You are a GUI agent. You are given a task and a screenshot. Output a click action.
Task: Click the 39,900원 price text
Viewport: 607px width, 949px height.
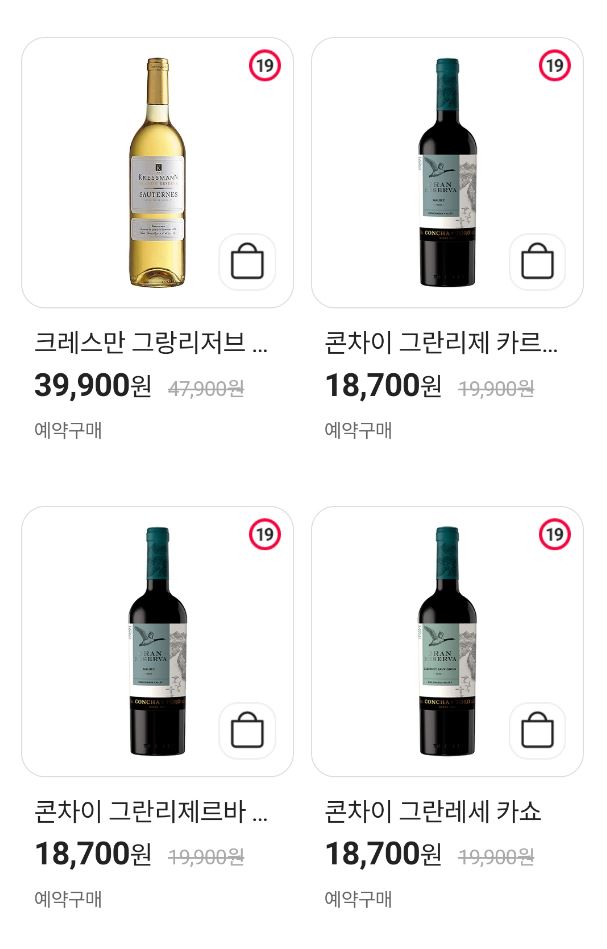coord(92,386)
